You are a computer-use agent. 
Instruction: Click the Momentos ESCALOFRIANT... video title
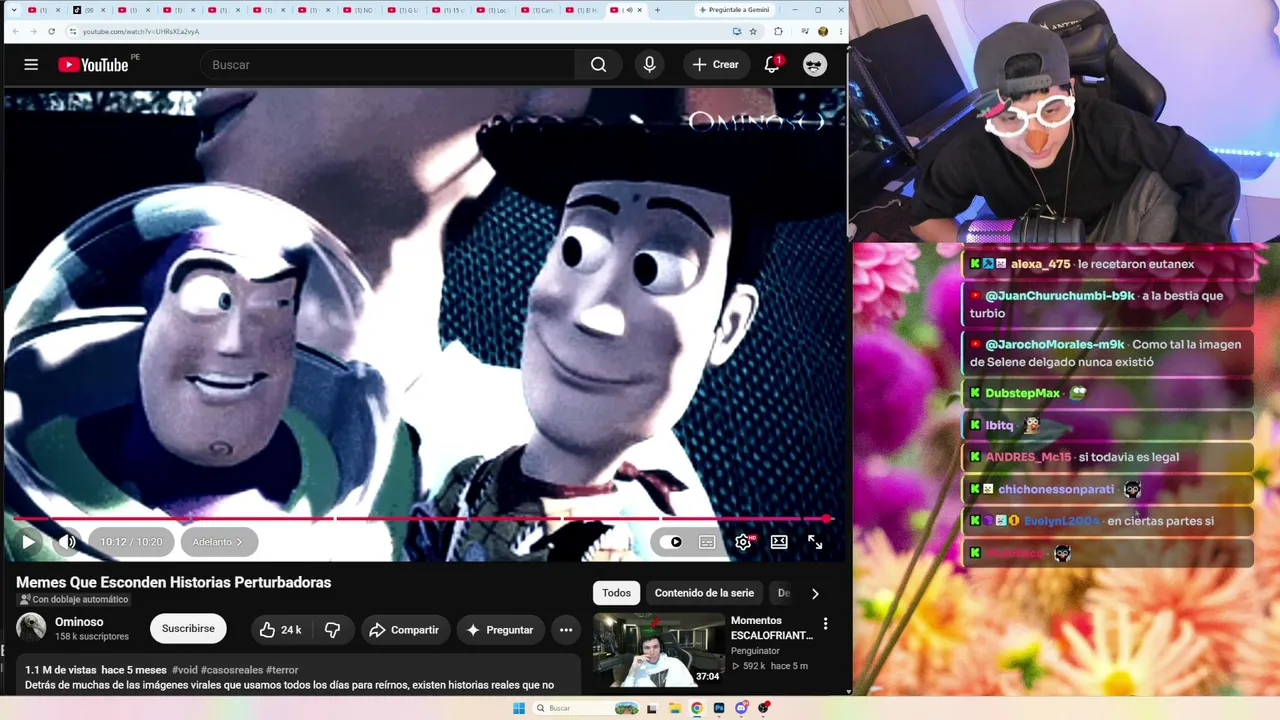[772, 628]
